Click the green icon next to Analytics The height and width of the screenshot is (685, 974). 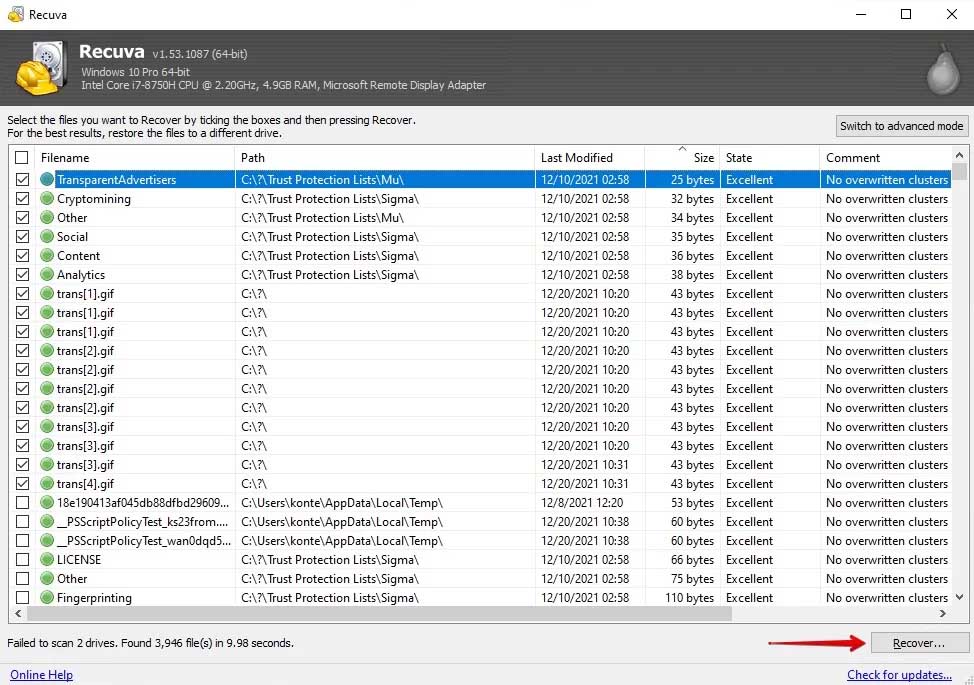[47, 275]
